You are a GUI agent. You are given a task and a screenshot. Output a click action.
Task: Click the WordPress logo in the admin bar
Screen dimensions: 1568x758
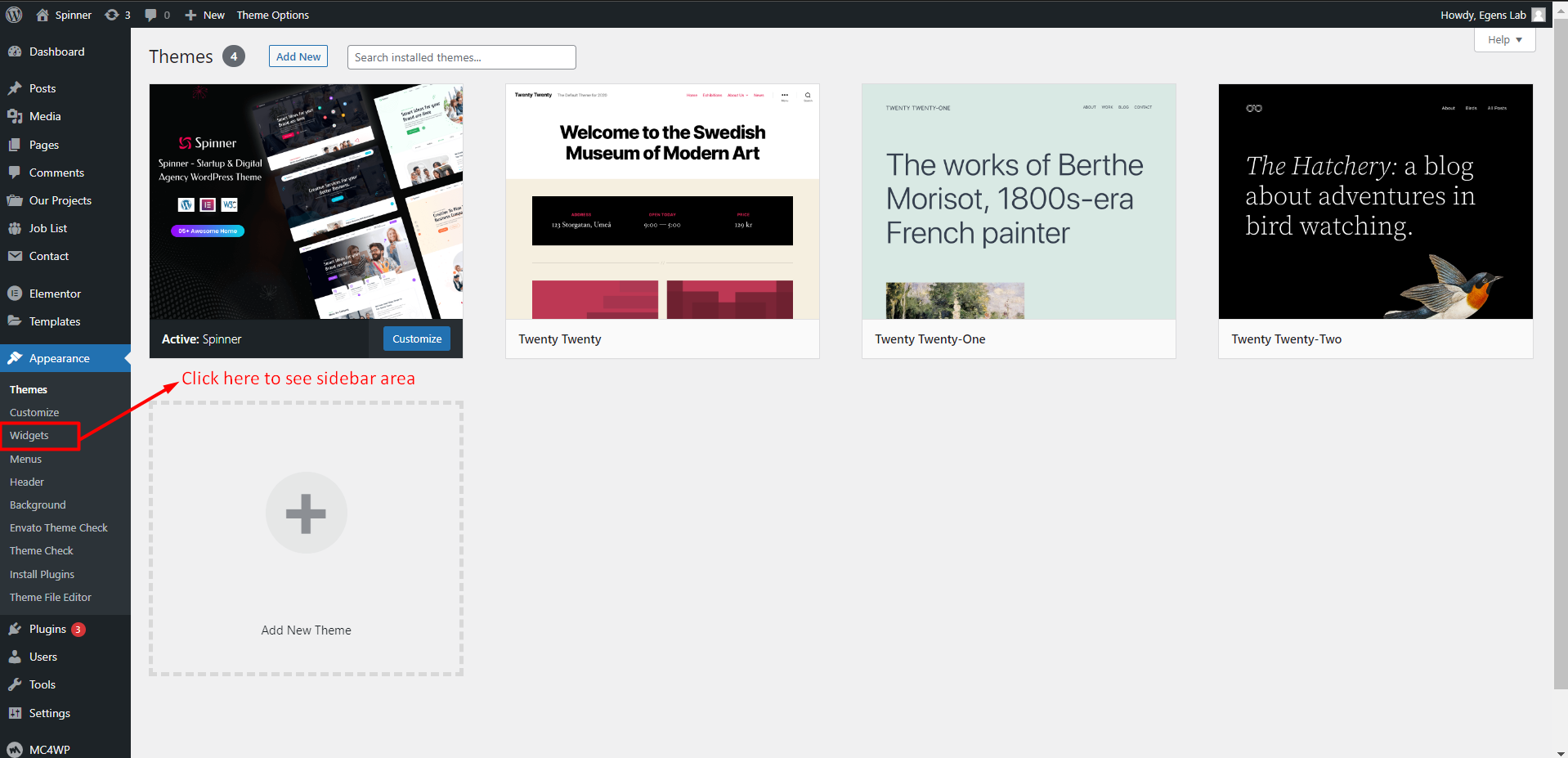14,15
